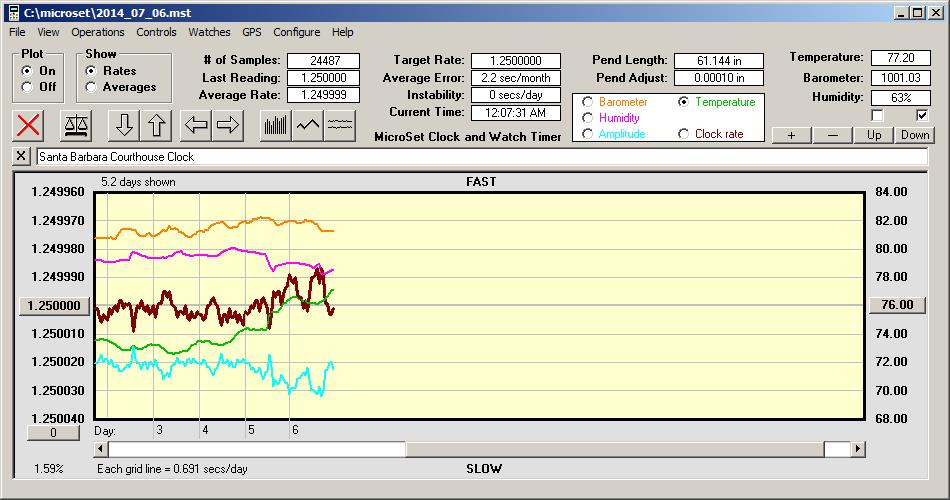Select the zigzag line plot style icon
The width and height of the screenshot is (950, 500).
pyautogui.click(x=308, y=125)
